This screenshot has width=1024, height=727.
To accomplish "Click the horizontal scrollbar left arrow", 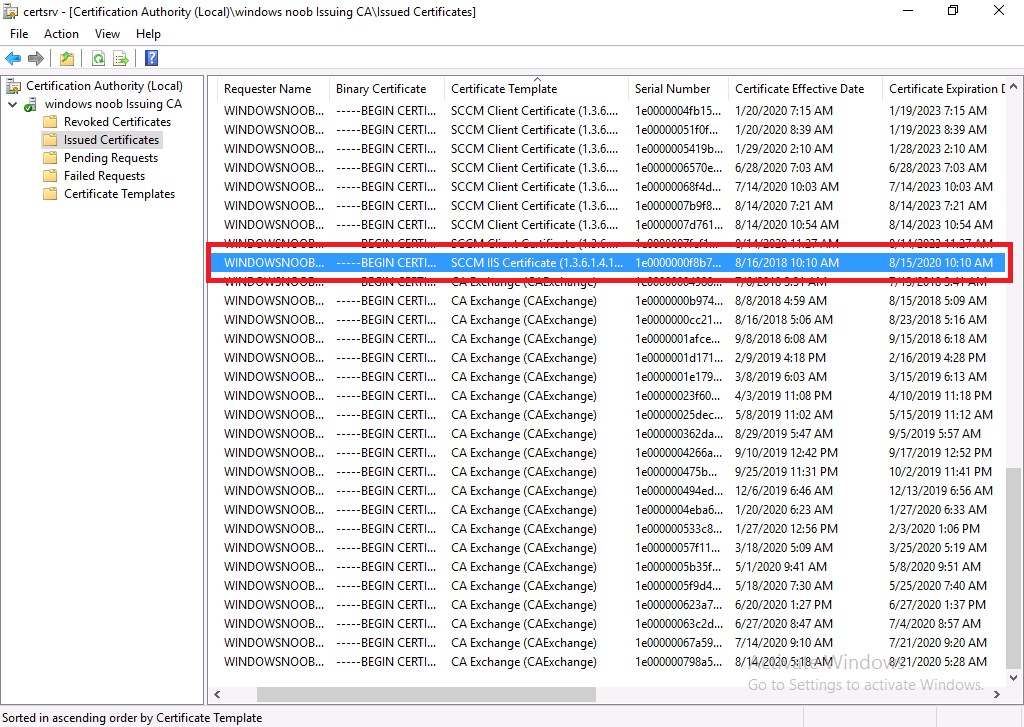I will pyautogui.click(x=217, y=694).
